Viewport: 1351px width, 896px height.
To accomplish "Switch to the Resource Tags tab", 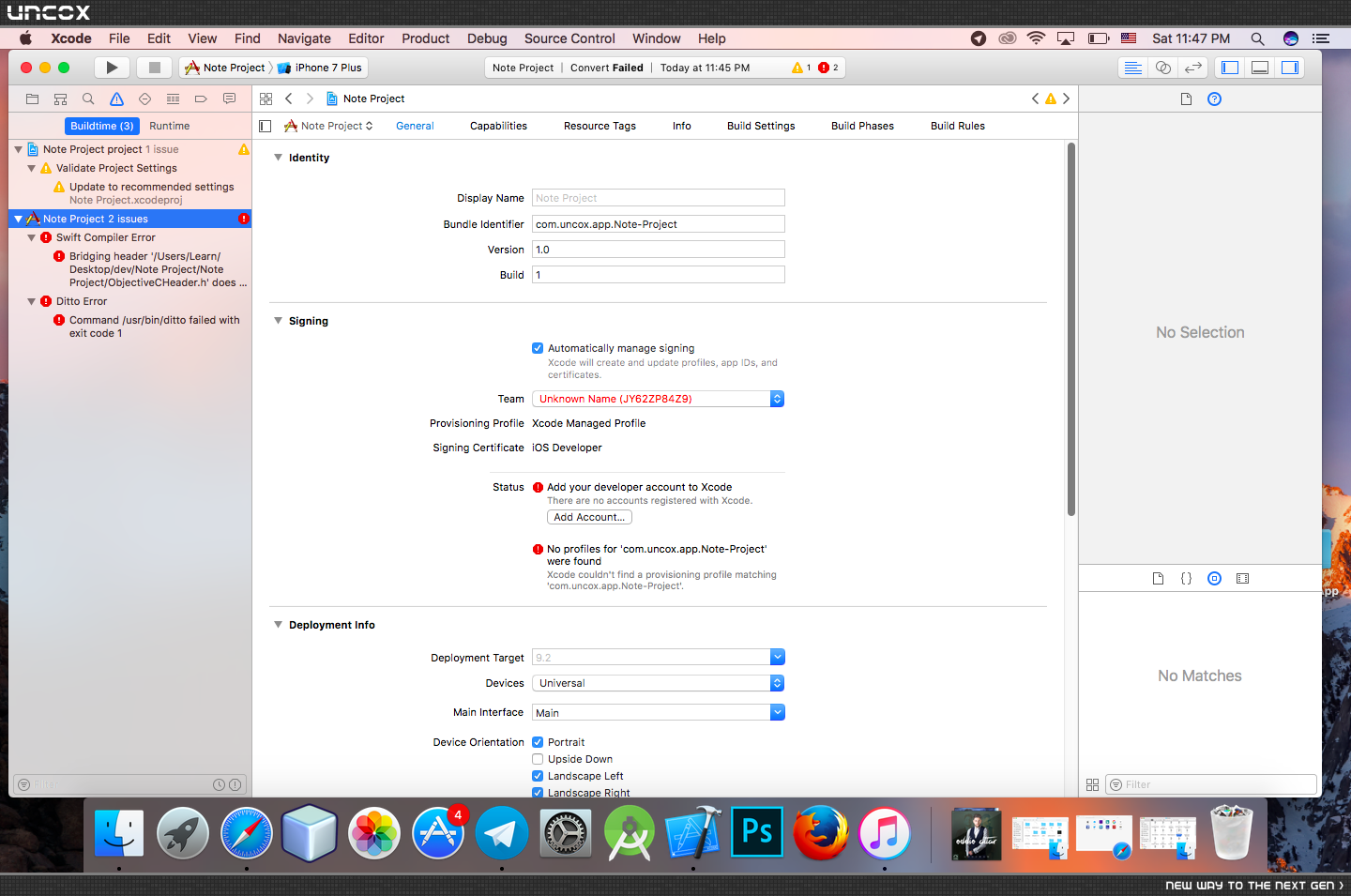I will pyautogui.click(x=600, y=126).
